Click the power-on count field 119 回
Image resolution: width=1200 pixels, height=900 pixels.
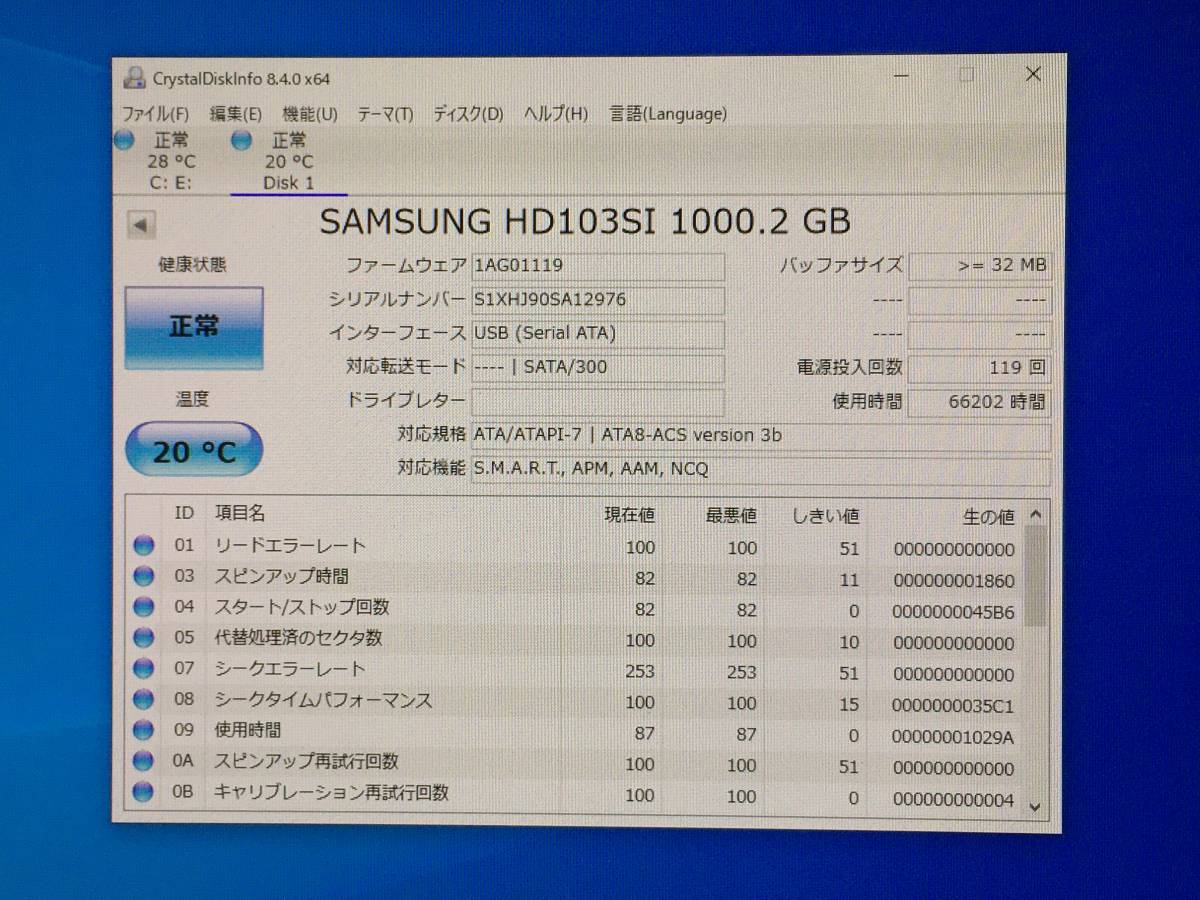[x=979, y=367]
